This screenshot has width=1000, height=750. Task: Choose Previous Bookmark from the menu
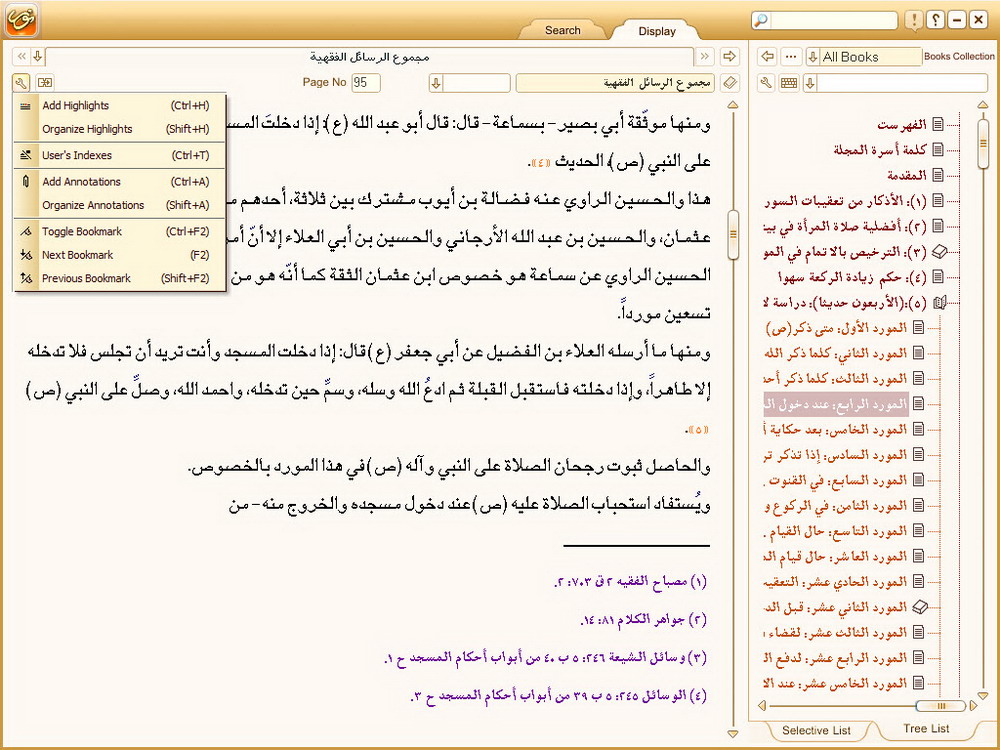point(120,278)
